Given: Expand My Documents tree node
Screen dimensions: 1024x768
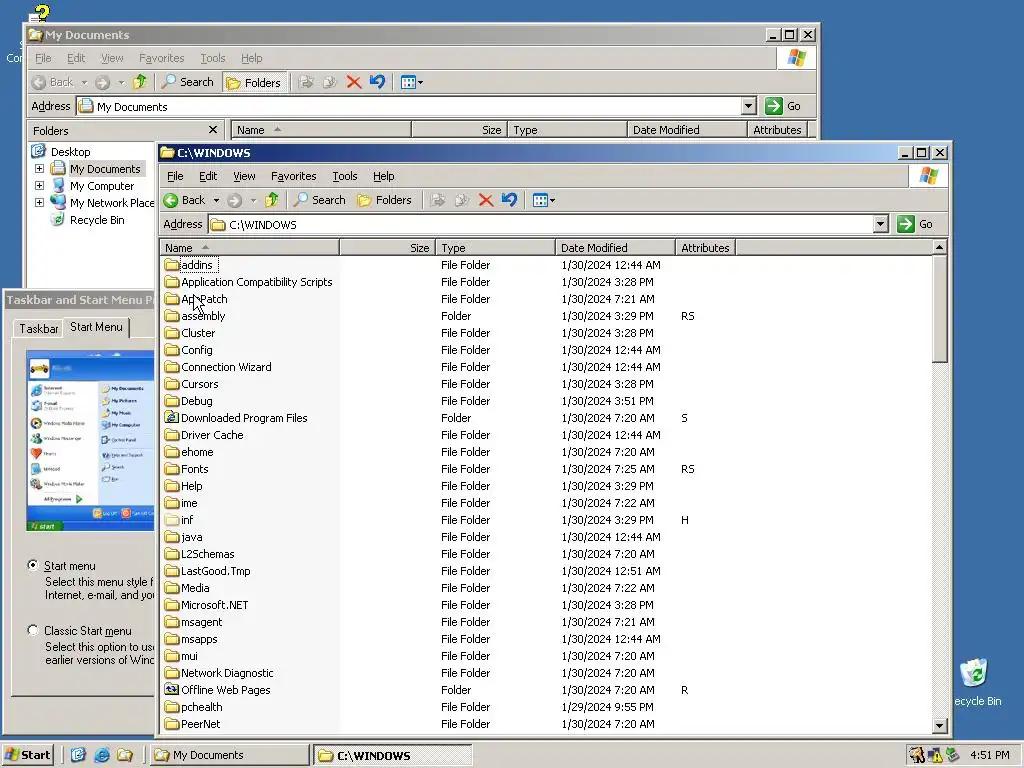Looking at the screenshot, I should tap(39, 168).
